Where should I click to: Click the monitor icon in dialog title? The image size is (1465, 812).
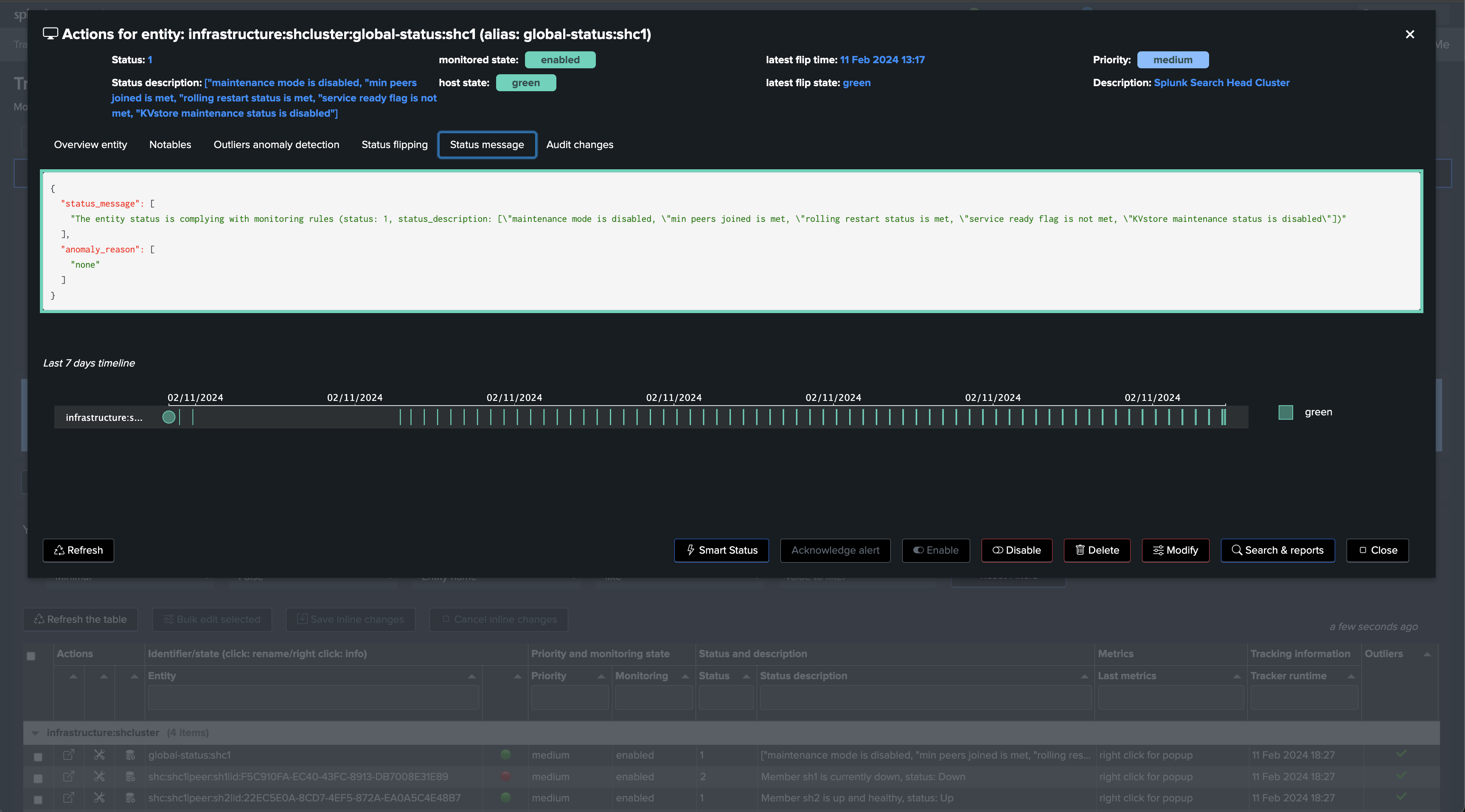pyautogui.click(x=50, y=34)
